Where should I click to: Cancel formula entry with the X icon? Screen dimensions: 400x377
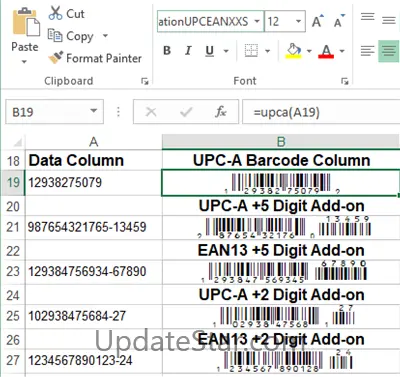coord(151,112)
